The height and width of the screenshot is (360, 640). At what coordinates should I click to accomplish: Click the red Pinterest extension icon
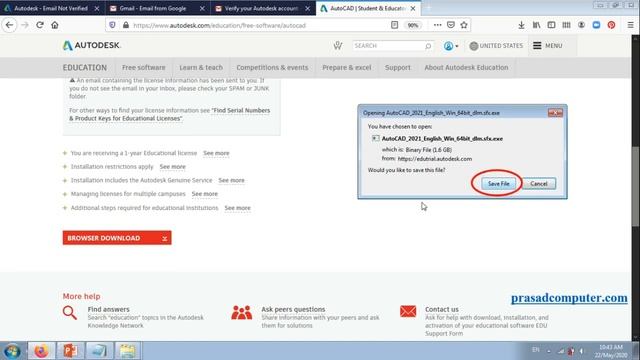pos(611,25)
